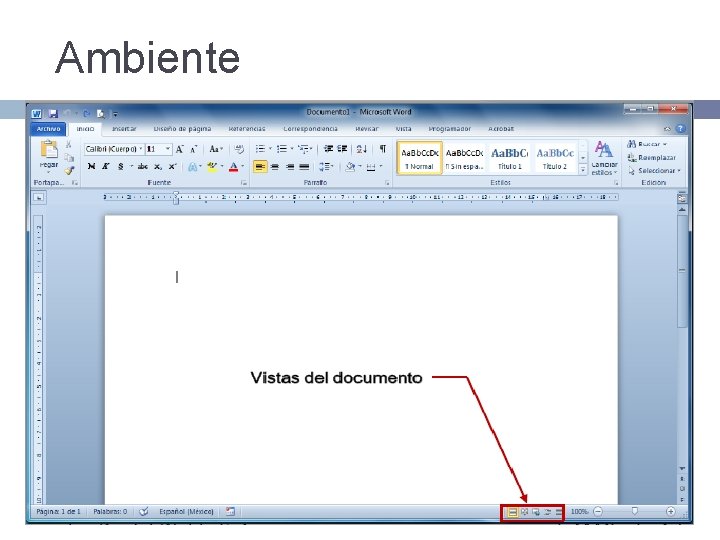Viewport: 720px width, 540px height.
Task: Open Word Help via the question mark icon
Action: click(x=681, y=129)
